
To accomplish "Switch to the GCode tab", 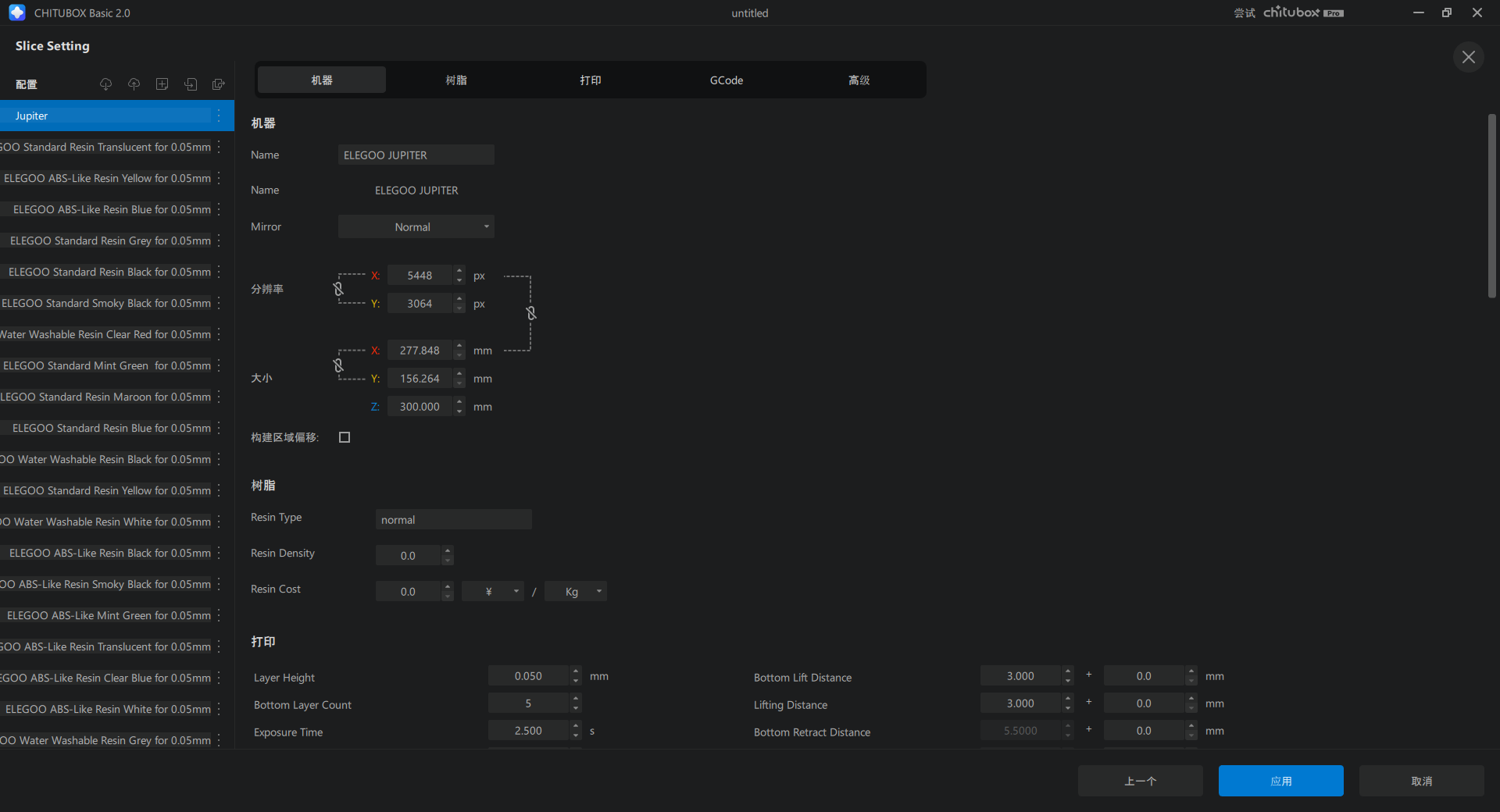I will click(x=726, y=80).
